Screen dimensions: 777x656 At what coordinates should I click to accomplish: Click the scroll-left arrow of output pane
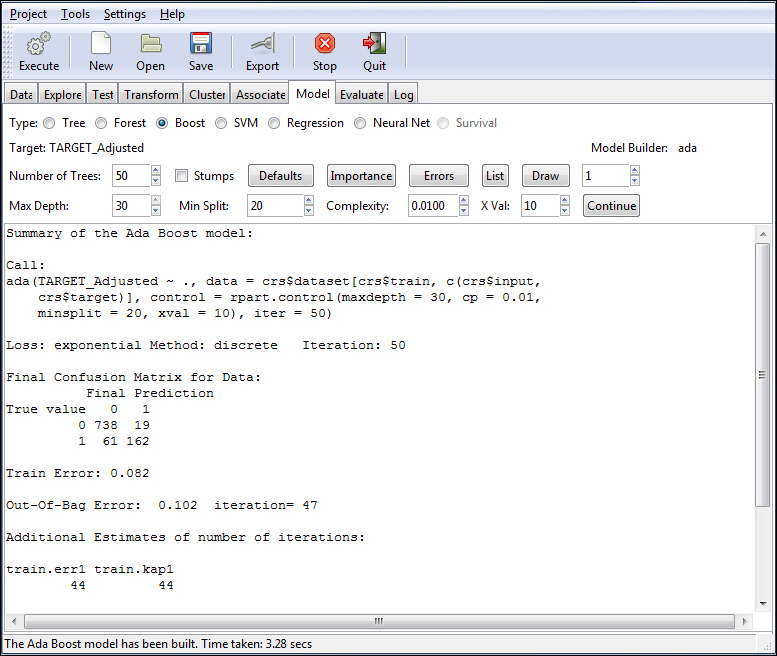pyautogui.click(x=14, y=621)
